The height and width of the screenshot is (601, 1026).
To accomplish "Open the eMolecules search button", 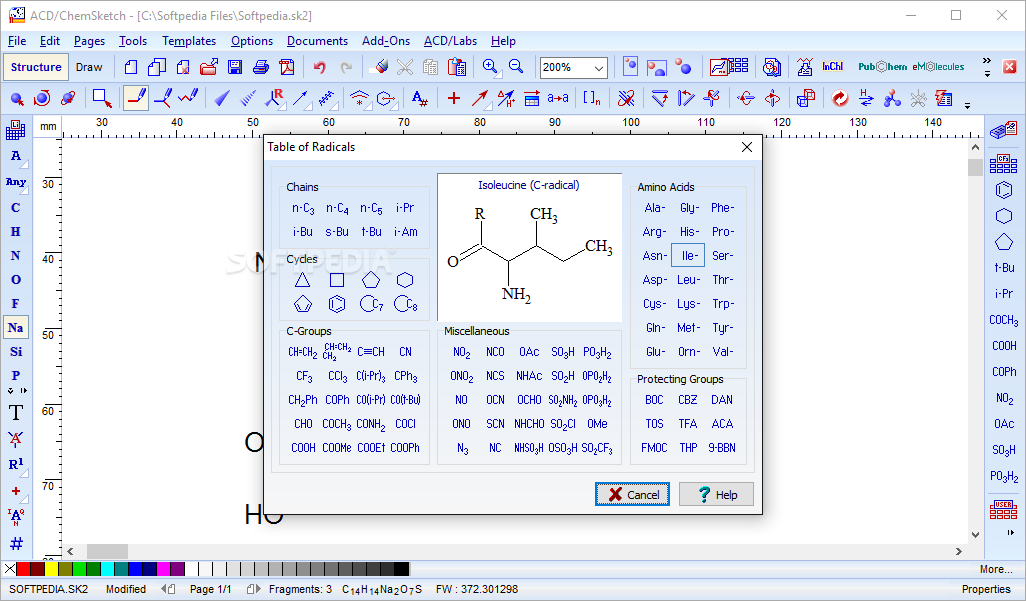I will pos(938,67).
